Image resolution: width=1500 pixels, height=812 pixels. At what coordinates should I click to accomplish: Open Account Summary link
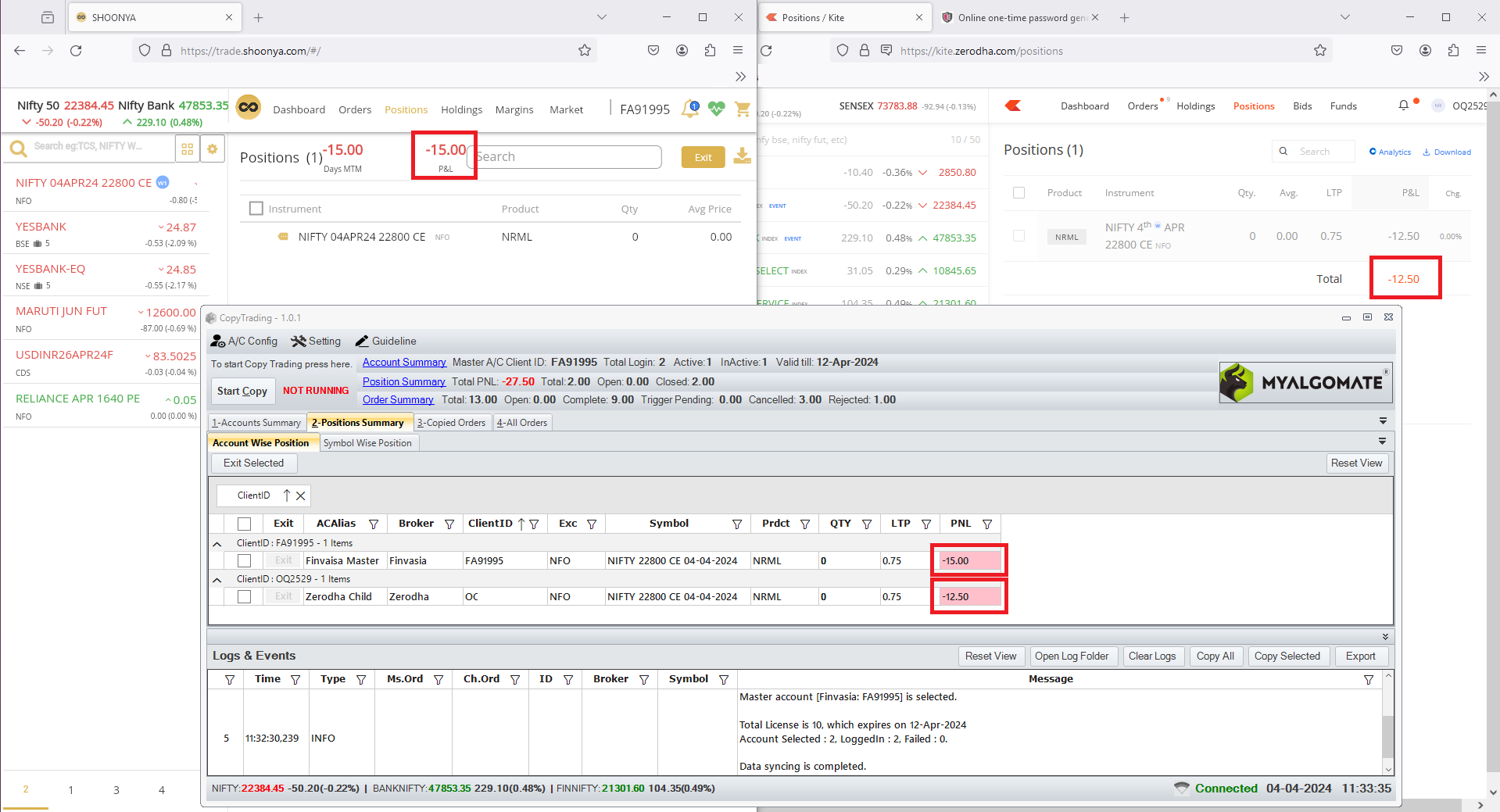point(404,363)
